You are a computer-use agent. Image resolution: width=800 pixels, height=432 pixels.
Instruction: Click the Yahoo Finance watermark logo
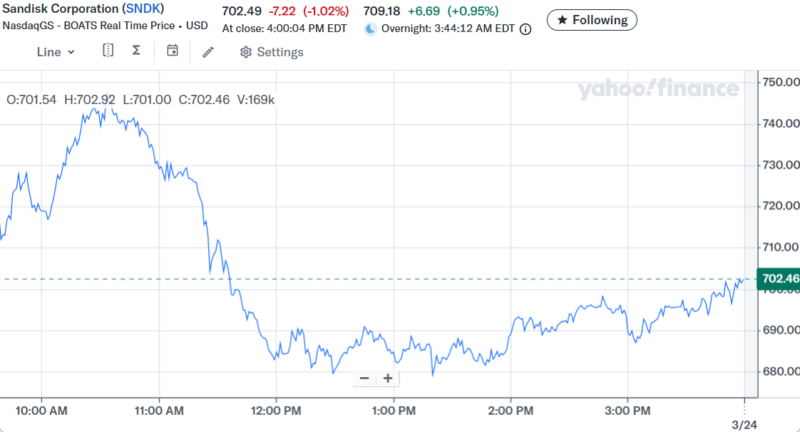point(657,89)
